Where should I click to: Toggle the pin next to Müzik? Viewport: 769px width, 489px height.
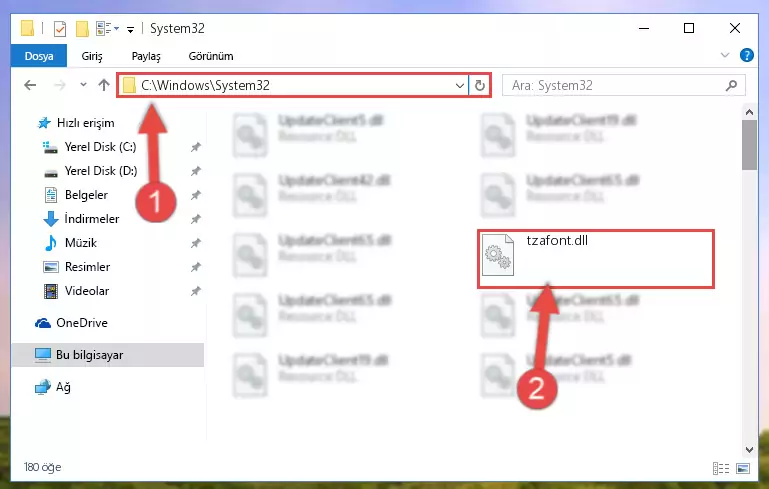[196, 243]
